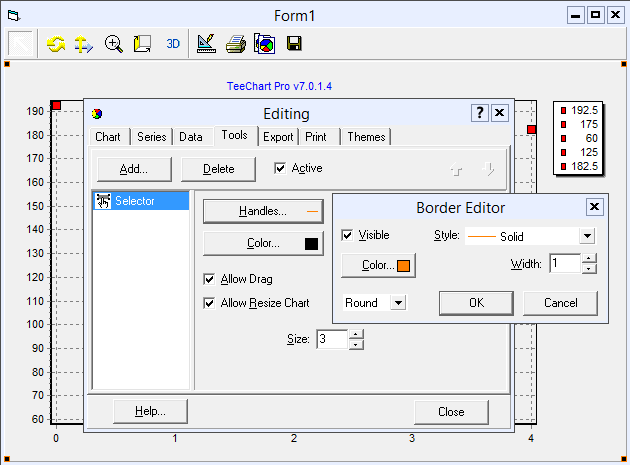Screen dimensions: 630x465
Task: Switch to the Series tab
Action: click(151, 137)
